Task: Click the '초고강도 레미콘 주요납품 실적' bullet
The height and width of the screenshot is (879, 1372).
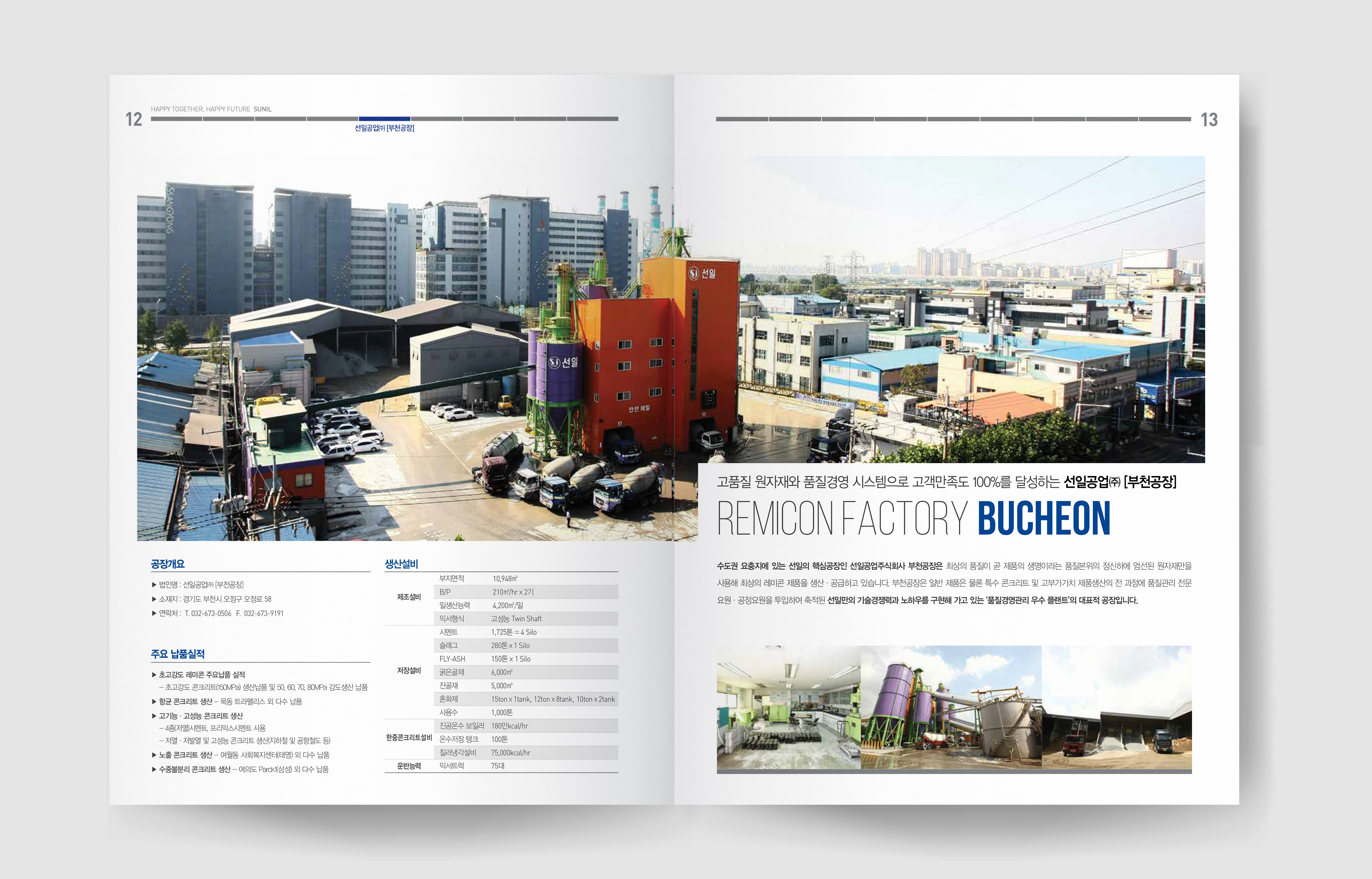Action: [198, 675]
